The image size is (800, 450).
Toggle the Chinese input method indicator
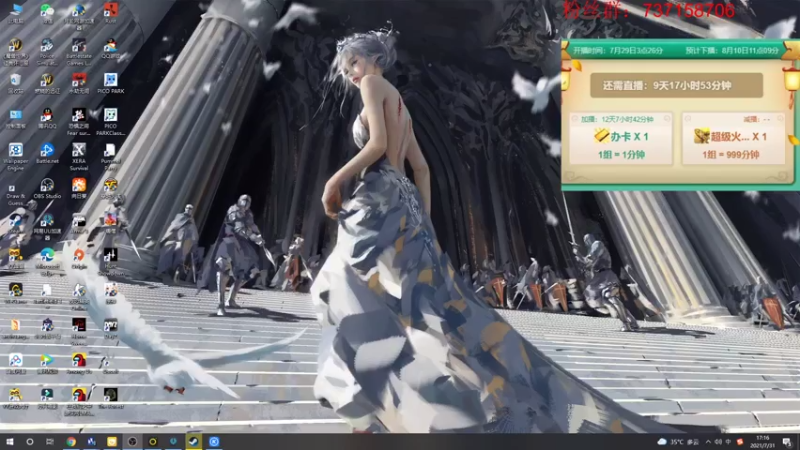pyautogui.click(x=728, y=442)
